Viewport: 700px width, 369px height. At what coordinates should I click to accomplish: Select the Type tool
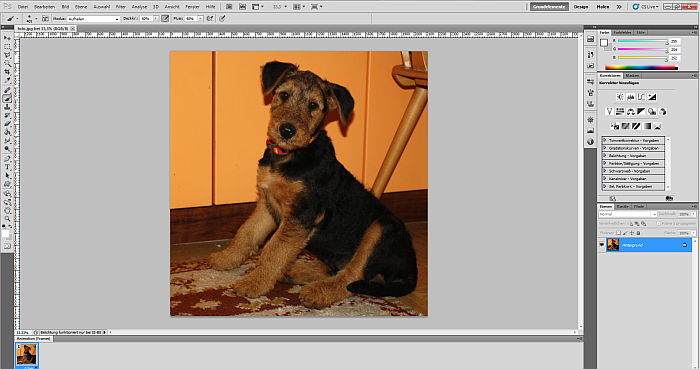coord(7,167)
